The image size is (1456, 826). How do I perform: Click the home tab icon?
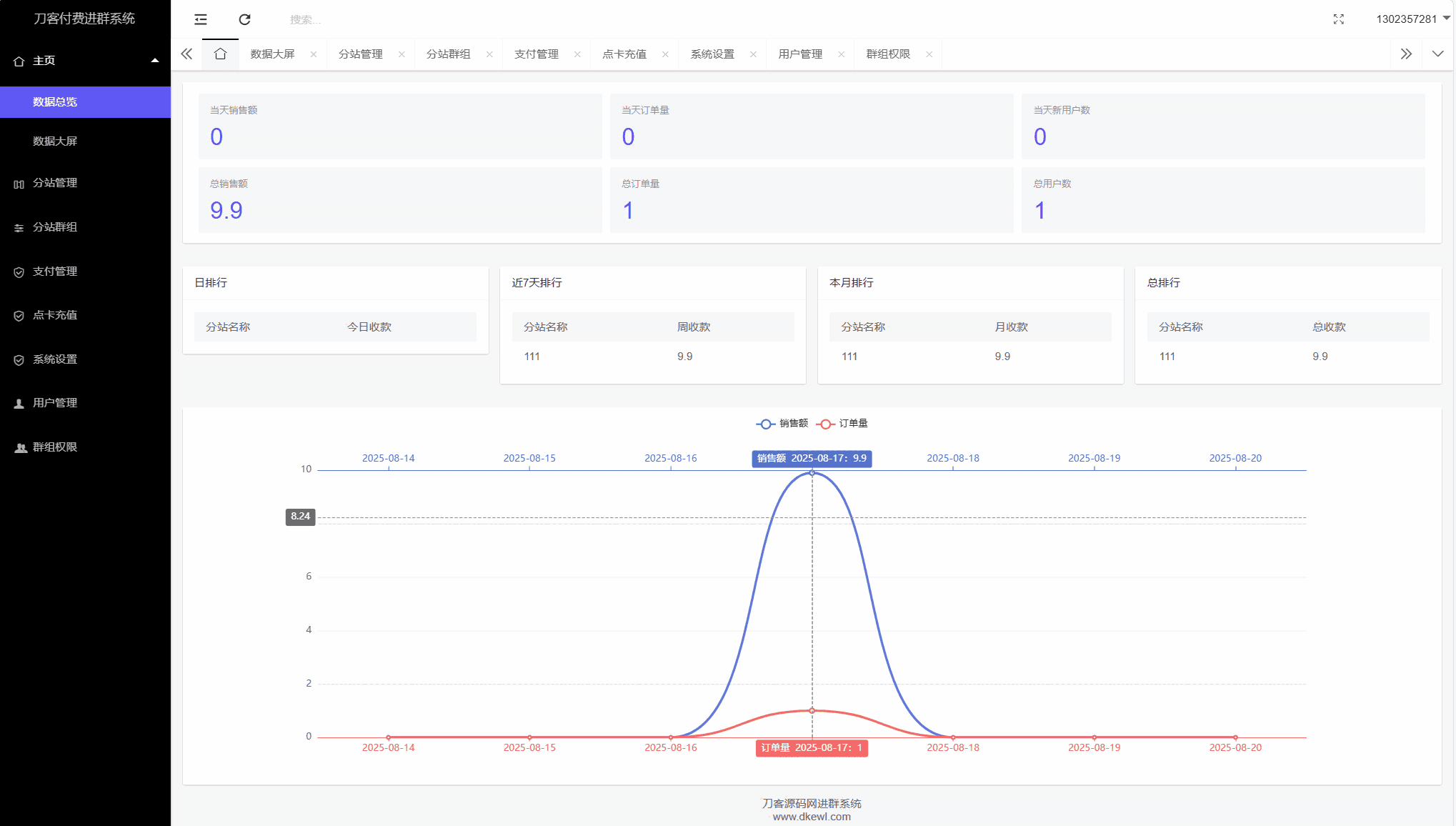click(x=220, y=54)
